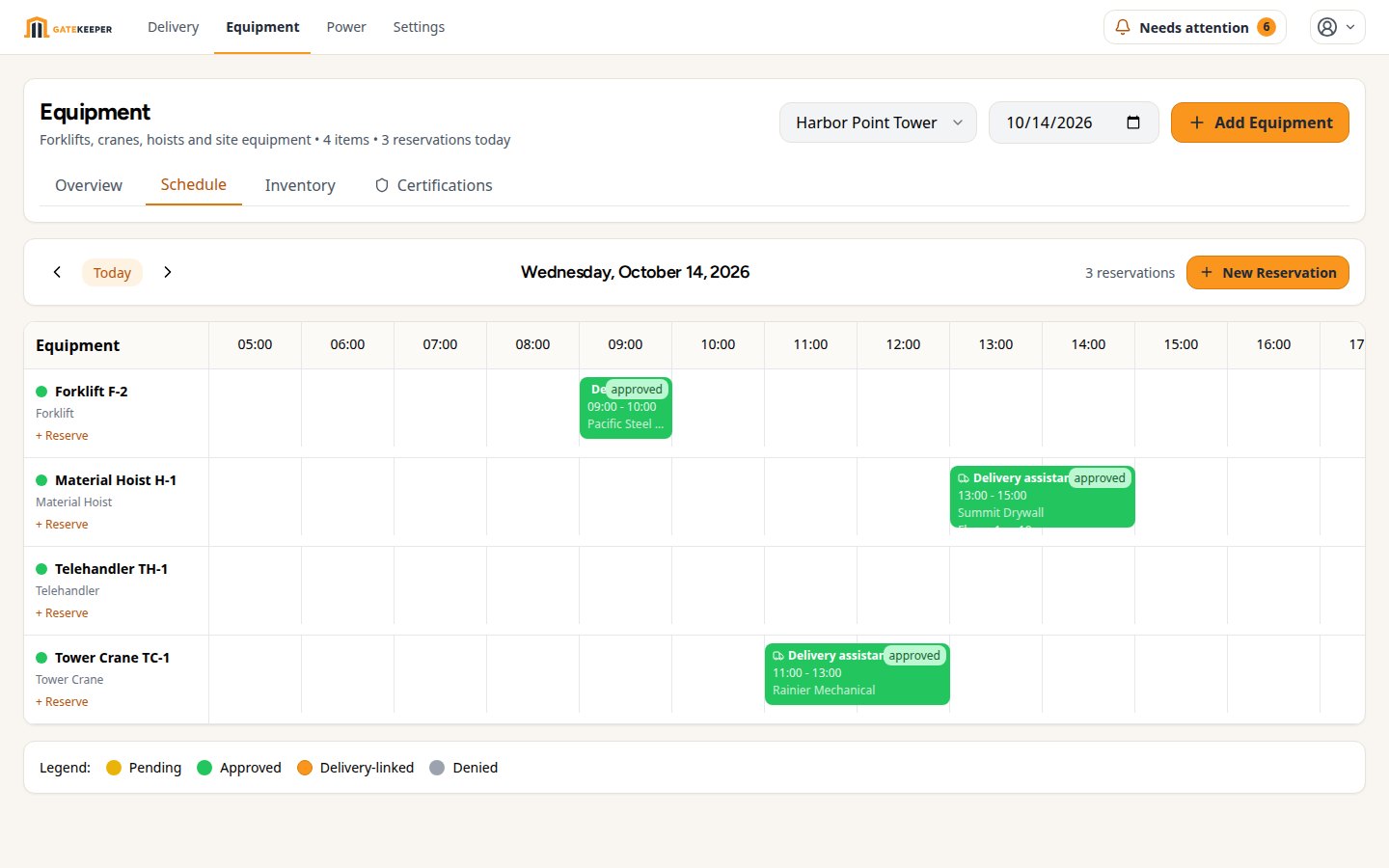
Task: Click the truck icon on Summit Drywall reservation
Action: coord(964,478)
